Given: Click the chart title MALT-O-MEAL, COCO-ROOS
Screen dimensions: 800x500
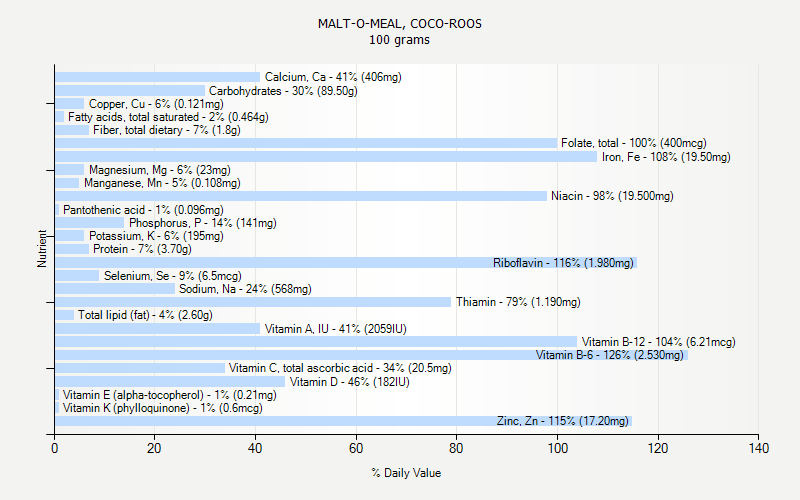Looking at the screenshot, I should click(399, 24).
